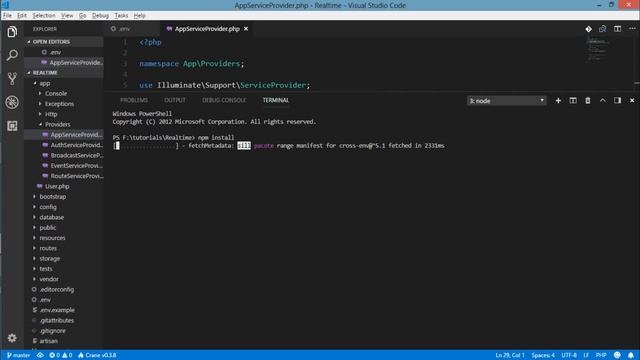Viewport: 640px width, 360px height.
Task: Open the File menu
Action: (x=7, y=16)
